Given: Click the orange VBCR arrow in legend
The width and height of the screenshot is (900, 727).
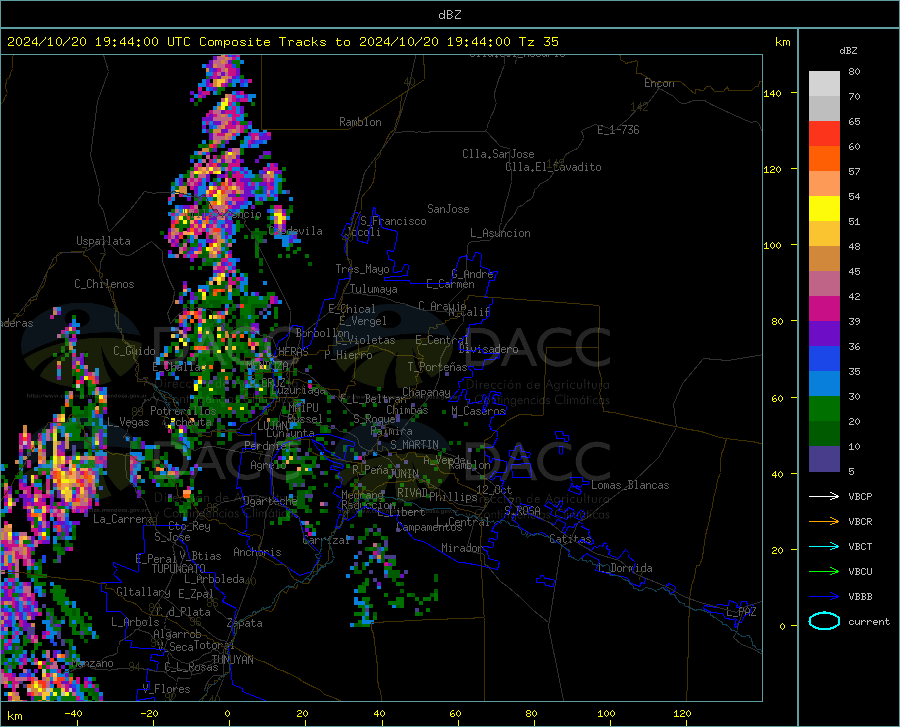Looking at the screenshot, I should [x=824, y=521].
